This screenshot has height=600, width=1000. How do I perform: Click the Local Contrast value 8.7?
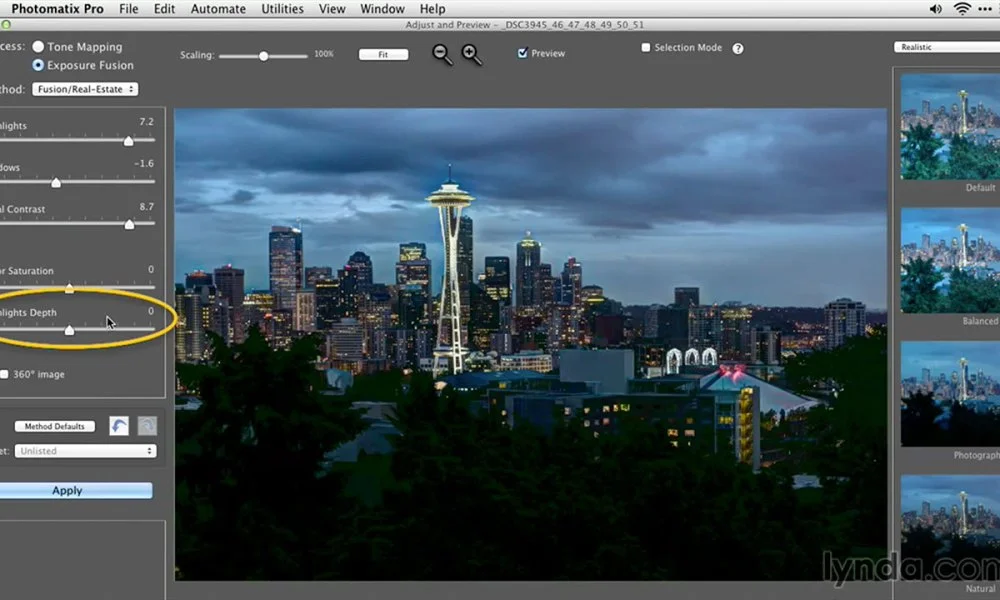(147, 207)
